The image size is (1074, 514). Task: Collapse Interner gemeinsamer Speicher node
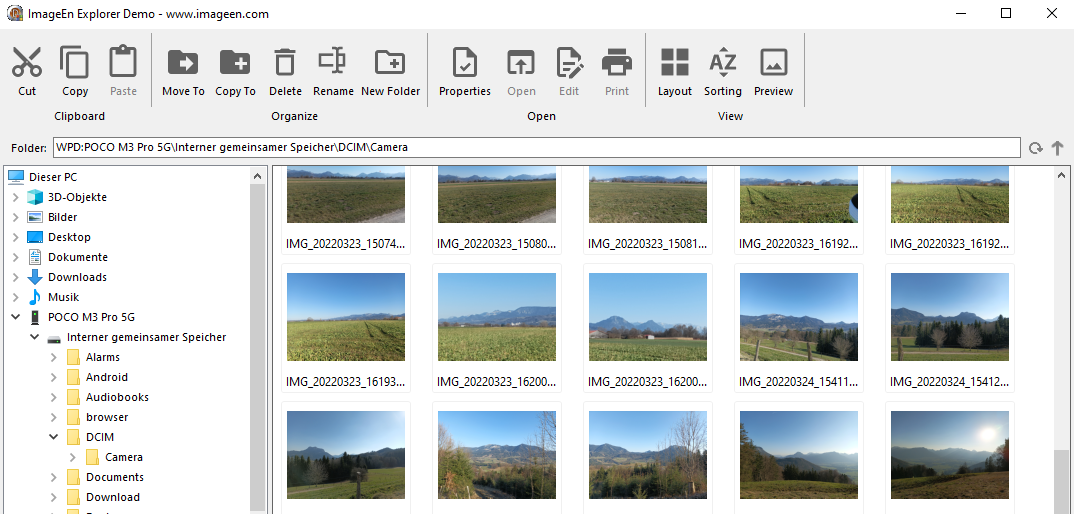pyautogui.click(x=35, y=337)
